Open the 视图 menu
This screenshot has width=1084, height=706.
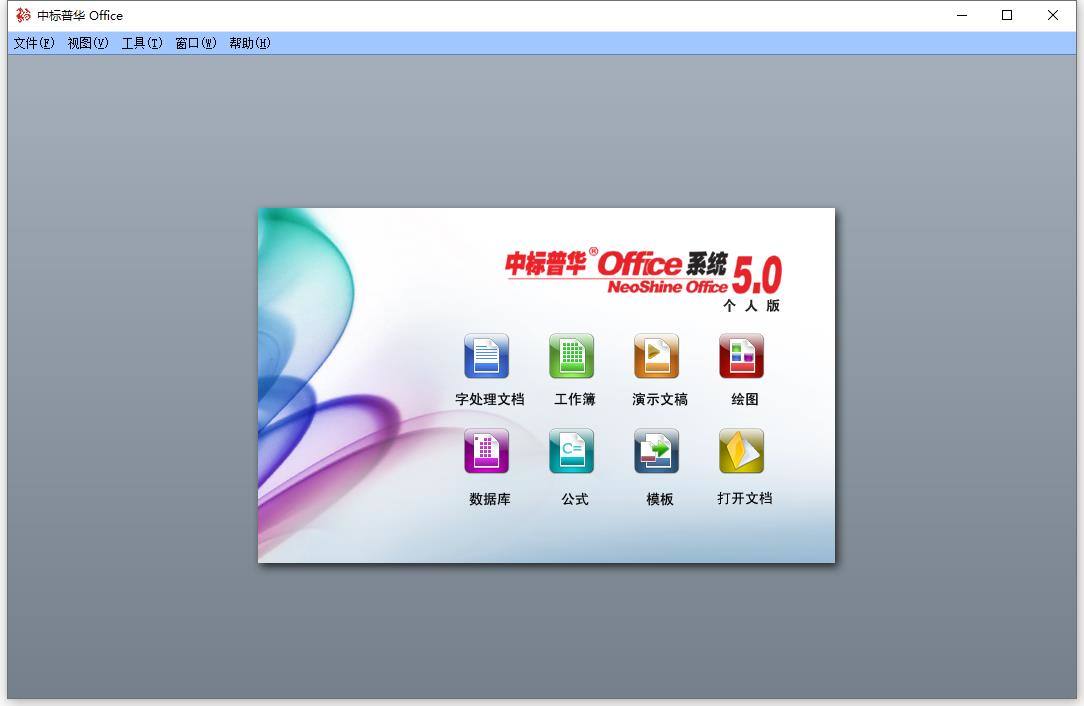(x=86, y=43)
